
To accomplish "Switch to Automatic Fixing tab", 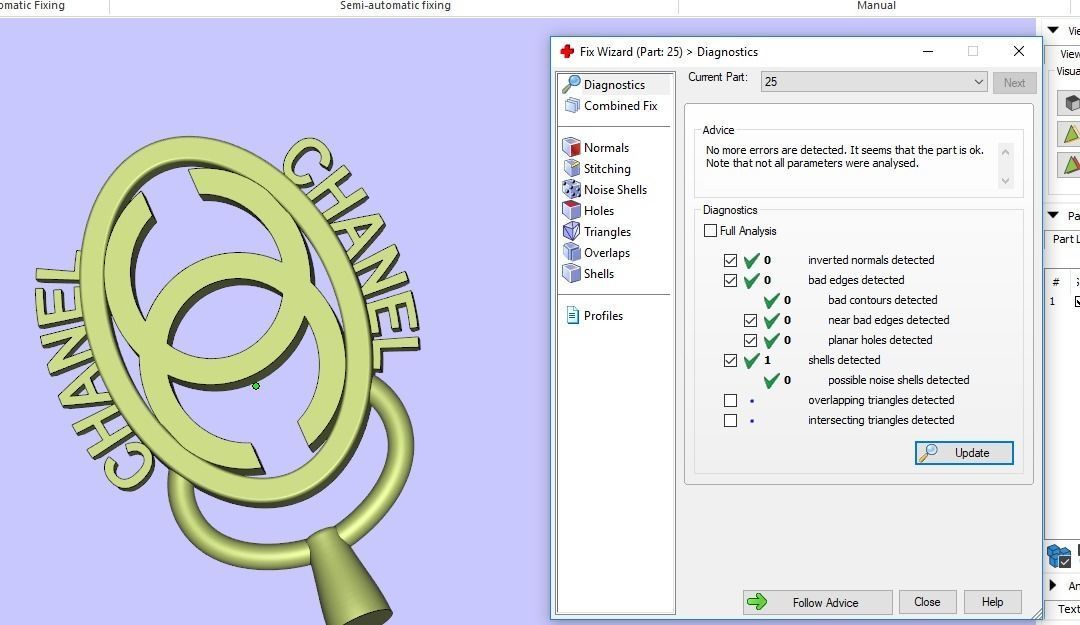I will (x=32, y=6).
